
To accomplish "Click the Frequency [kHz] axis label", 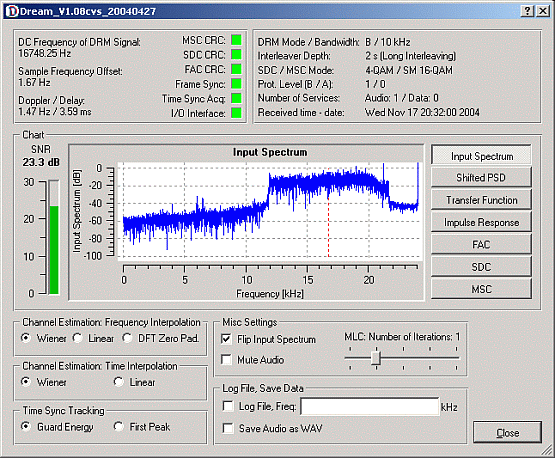I will [x=270, y=294].
